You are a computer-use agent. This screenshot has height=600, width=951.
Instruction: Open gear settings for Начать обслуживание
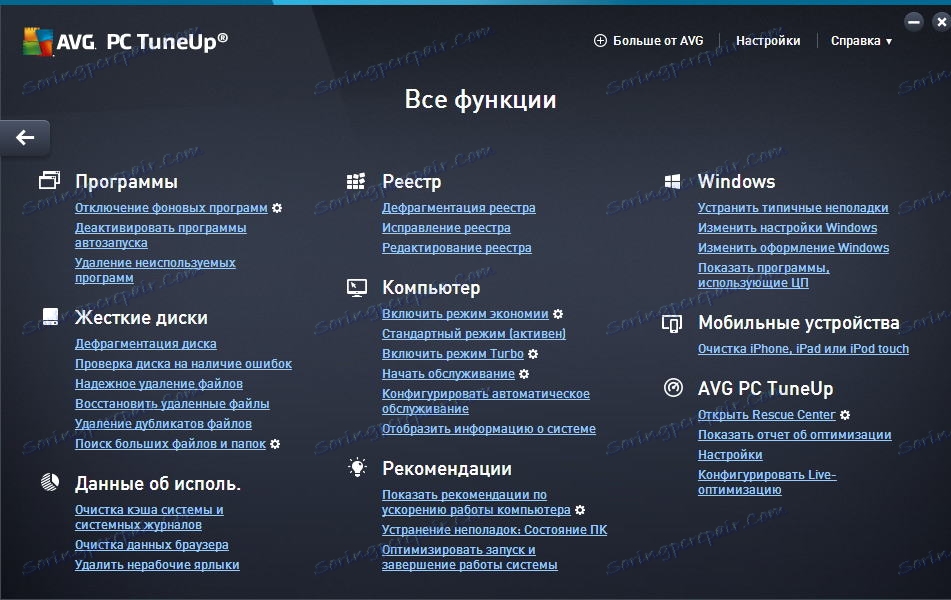point(524,374)
